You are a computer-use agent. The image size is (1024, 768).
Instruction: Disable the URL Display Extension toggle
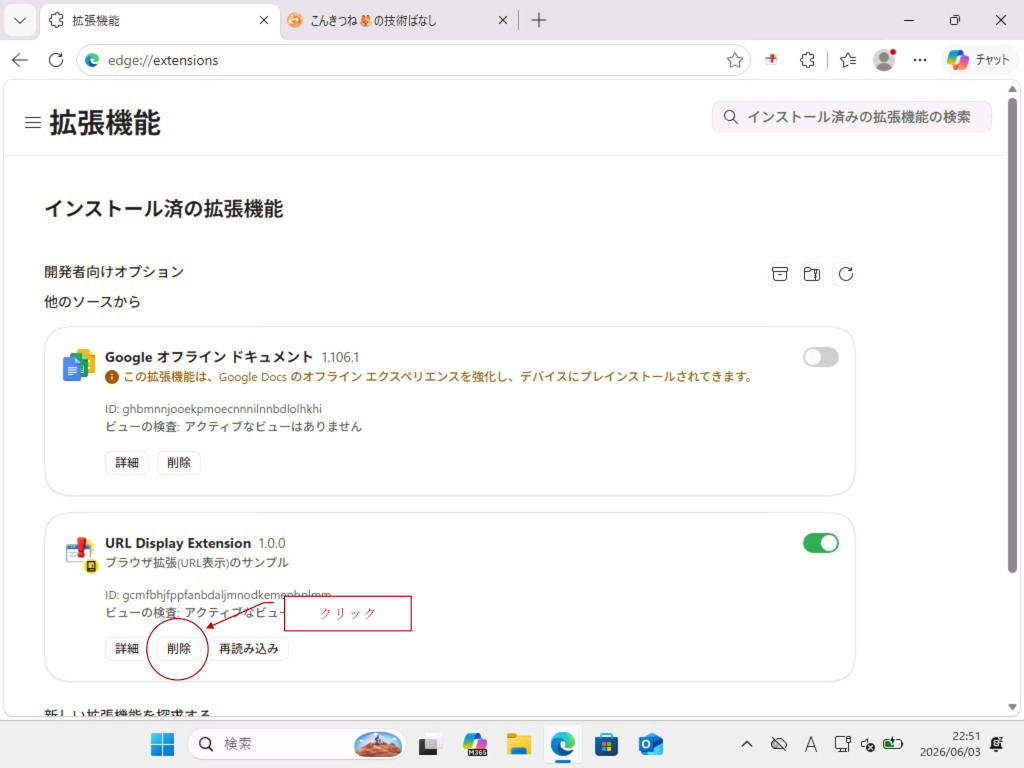click(821, 543)
